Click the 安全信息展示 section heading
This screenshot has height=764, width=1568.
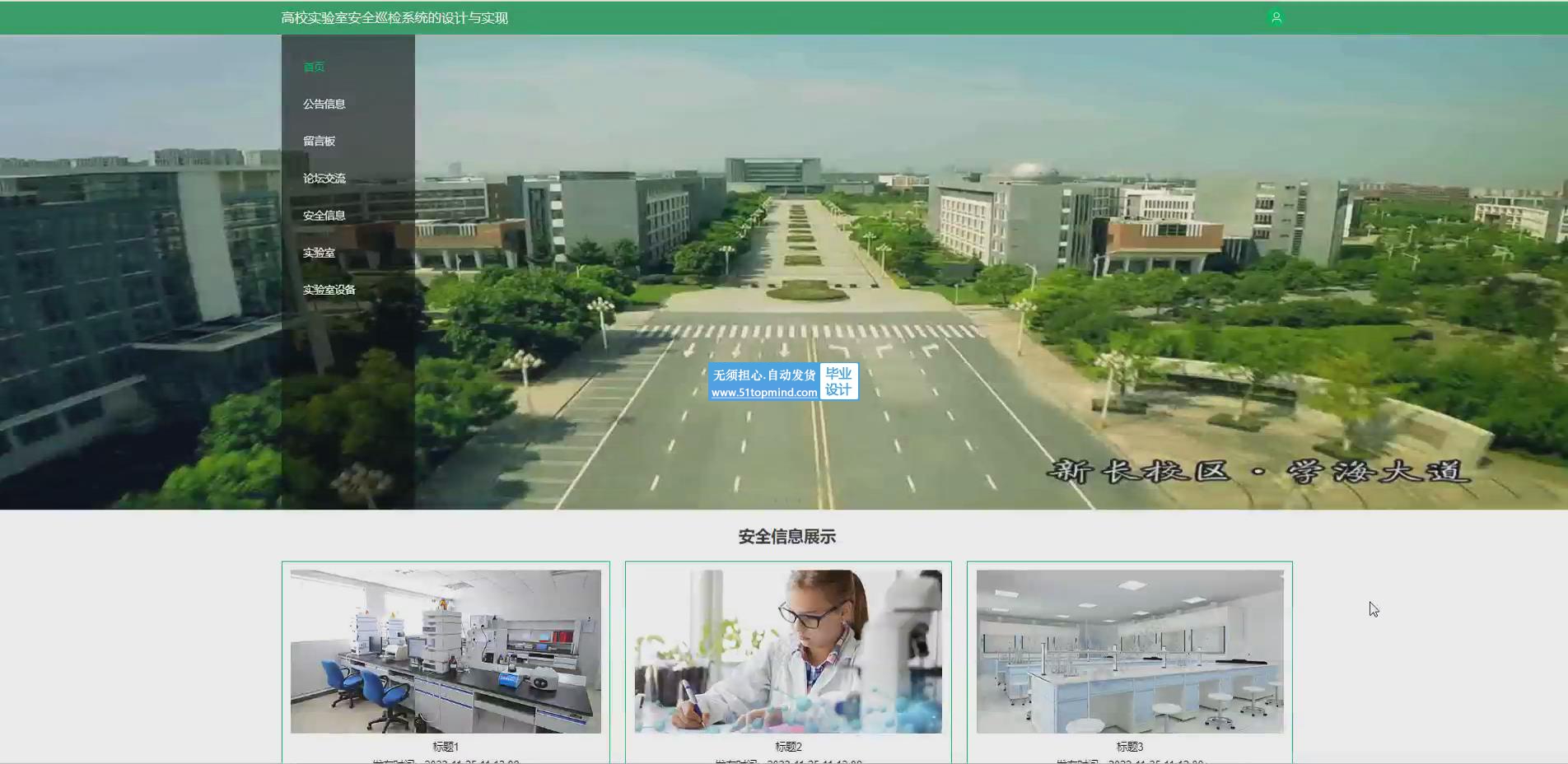786,537
